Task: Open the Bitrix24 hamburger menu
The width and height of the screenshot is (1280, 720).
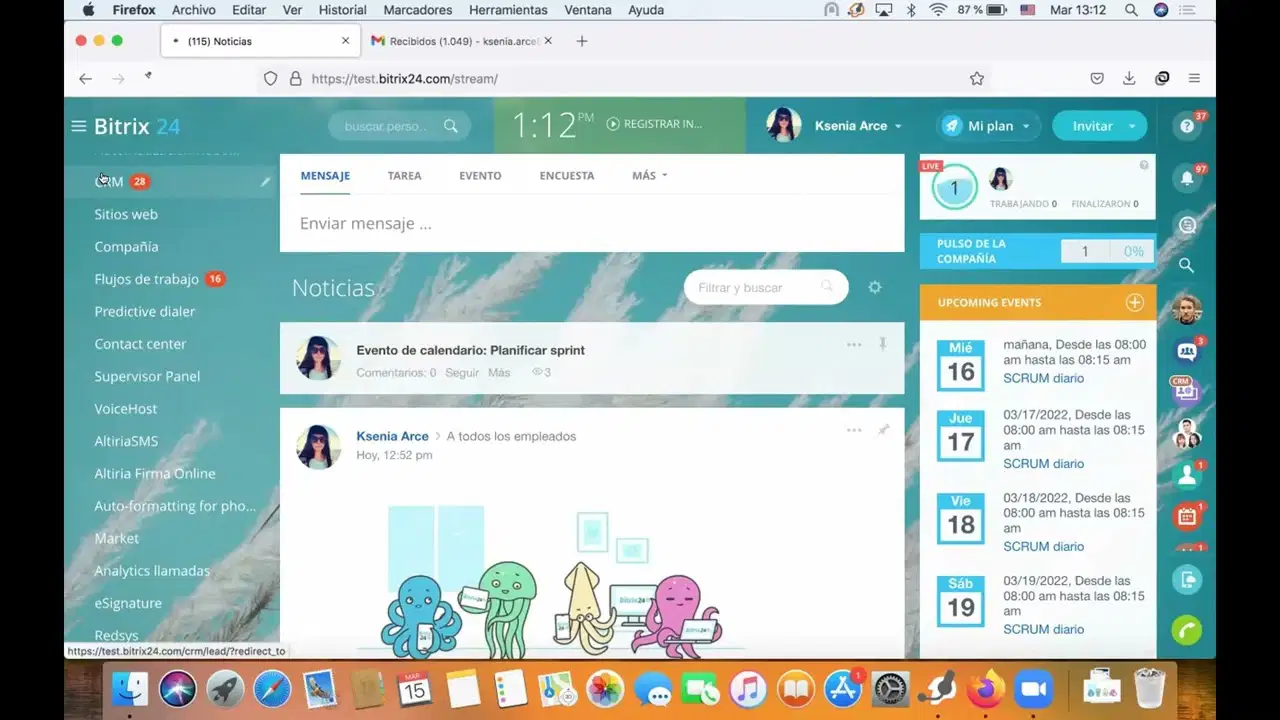Action: click(x=79, y=126)
